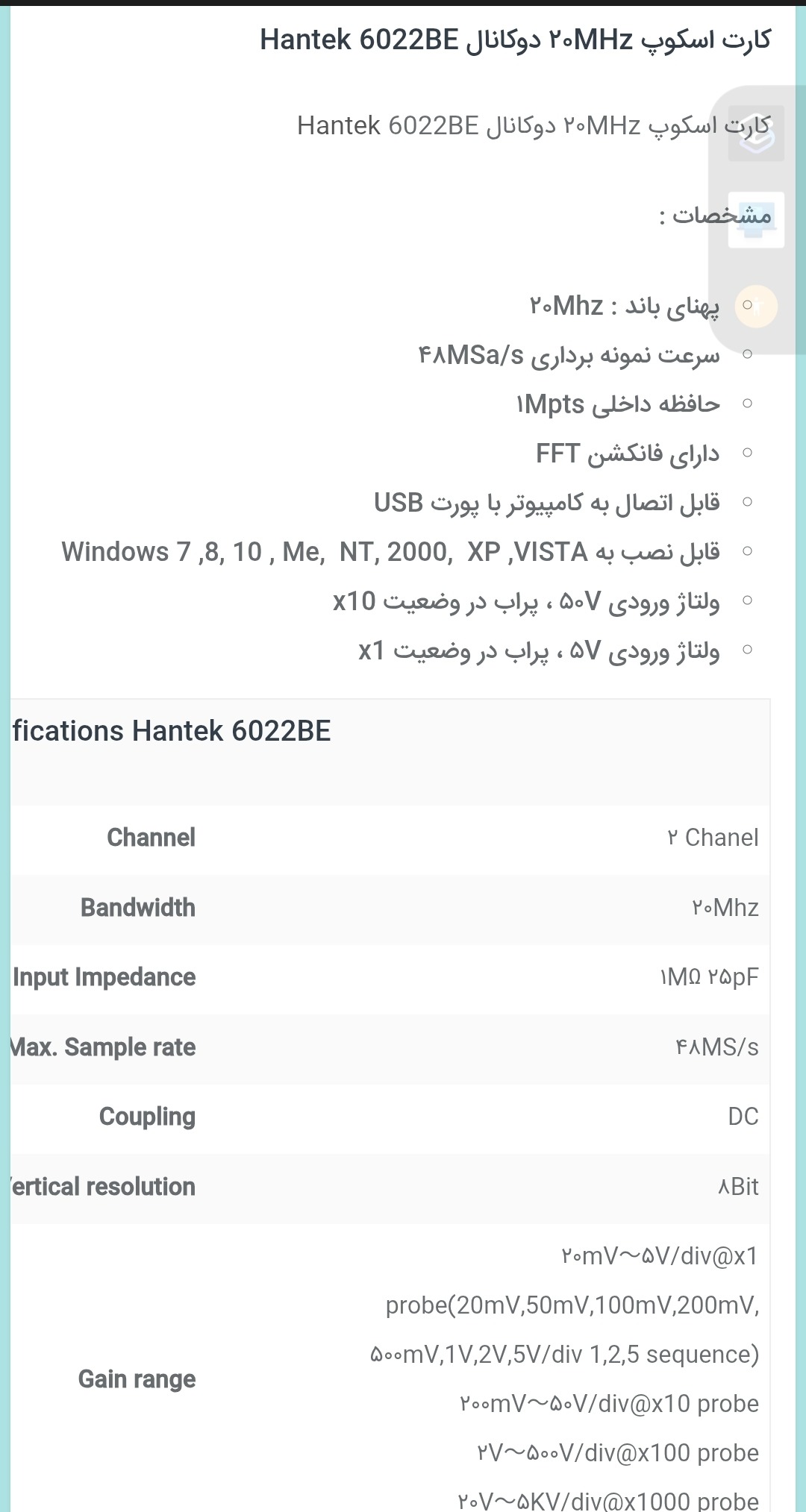Screen dimensions: 806x1512
Task: Select the Coupling row label
Action: coord(147,1117)
